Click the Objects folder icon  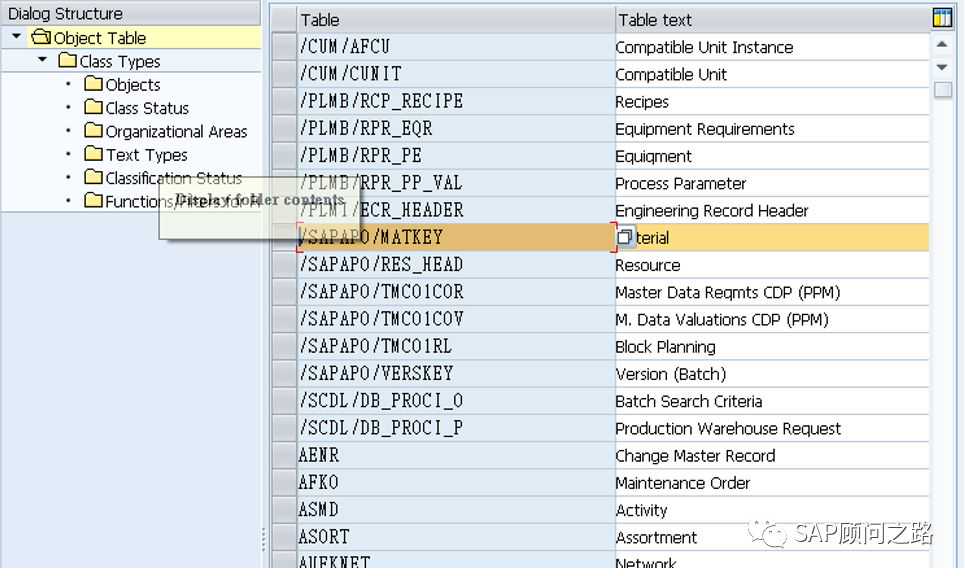94,84
